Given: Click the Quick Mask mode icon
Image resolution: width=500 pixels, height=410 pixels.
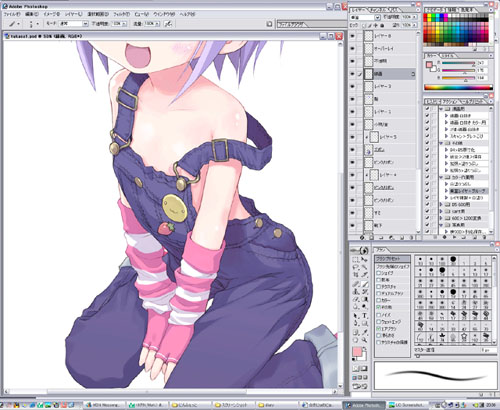Looking at the screenshot, I should tap(364, 369).
